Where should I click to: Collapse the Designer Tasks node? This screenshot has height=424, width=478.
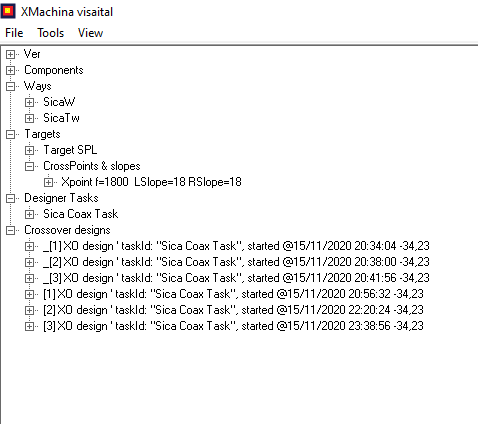(x=11, y=198)
